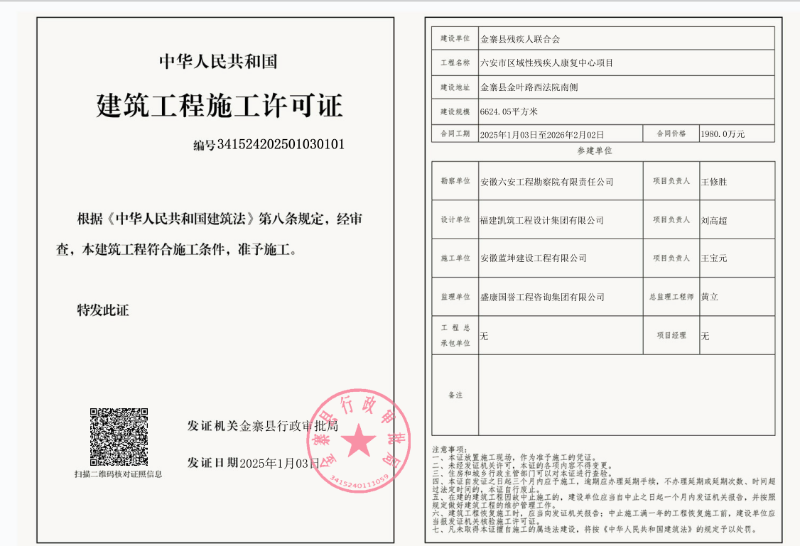Click the label '备注'

455,395
